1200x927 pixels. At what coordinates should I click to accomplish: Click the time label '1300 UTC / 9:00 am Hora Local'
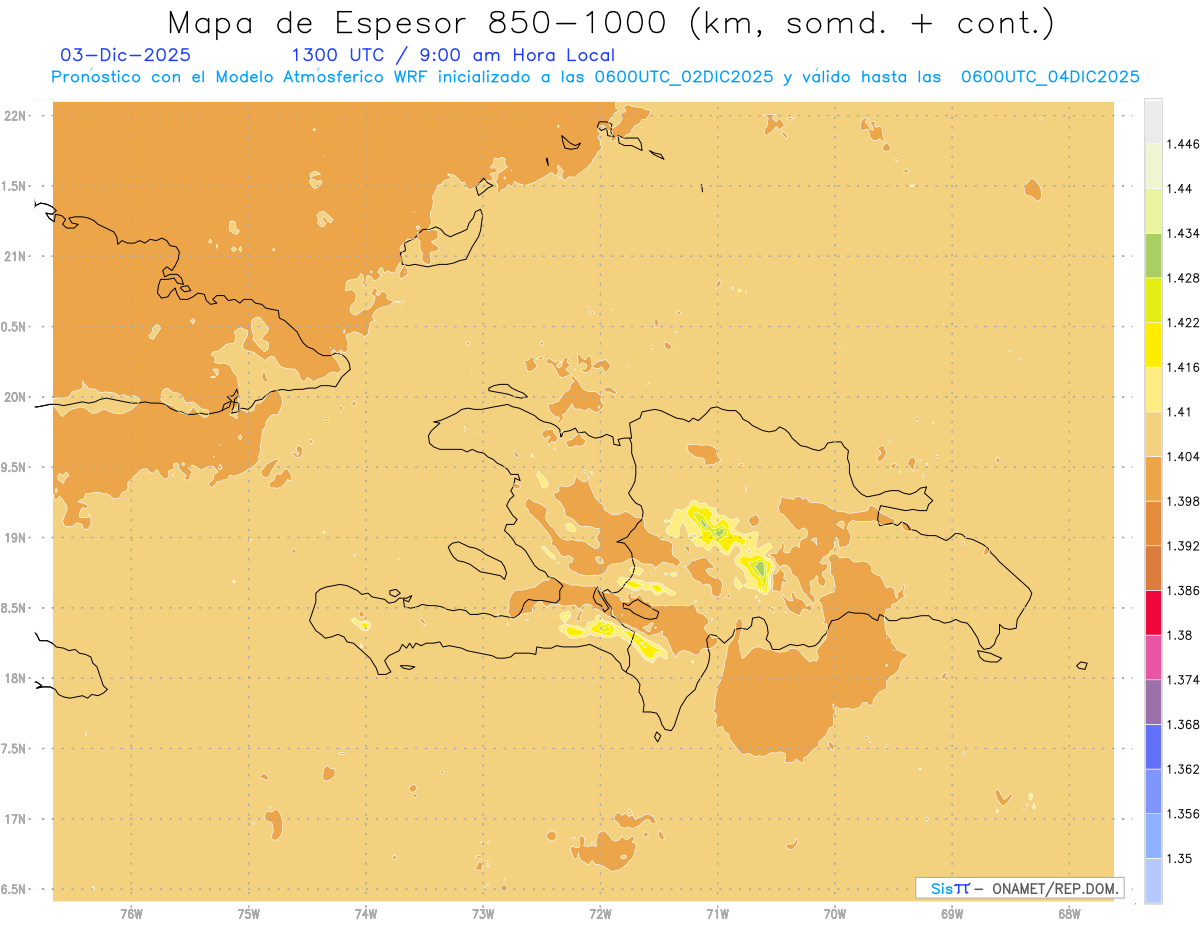[x=453, y=55]
